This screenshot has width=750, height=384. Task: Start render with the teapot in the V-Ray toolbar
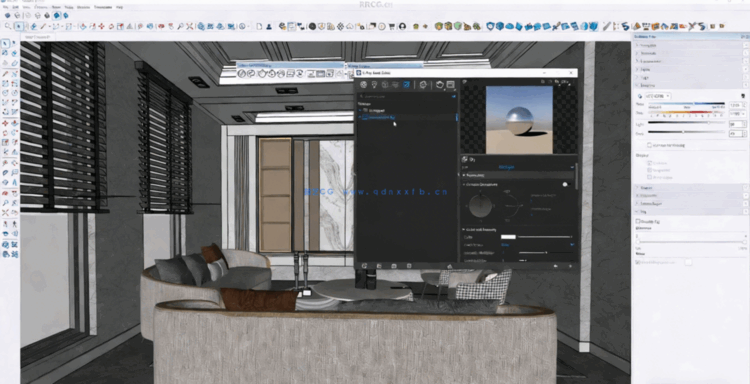point(262,74)
